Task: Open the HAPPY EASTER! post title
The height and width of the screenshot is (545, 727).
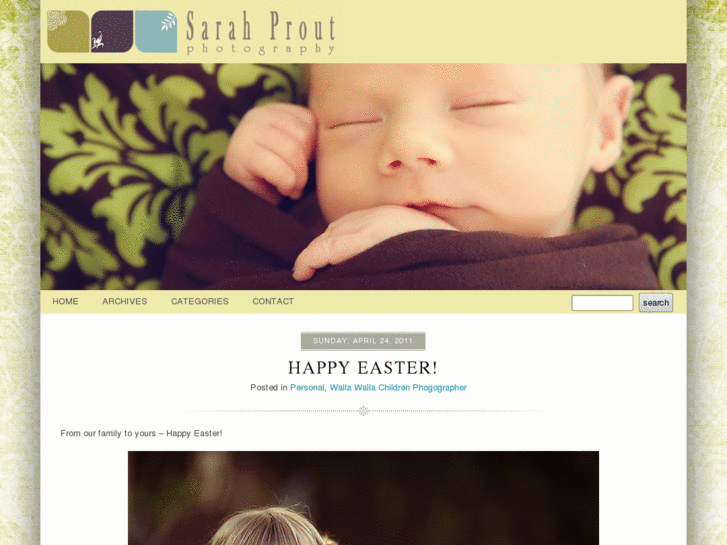Action: point(363,368)
